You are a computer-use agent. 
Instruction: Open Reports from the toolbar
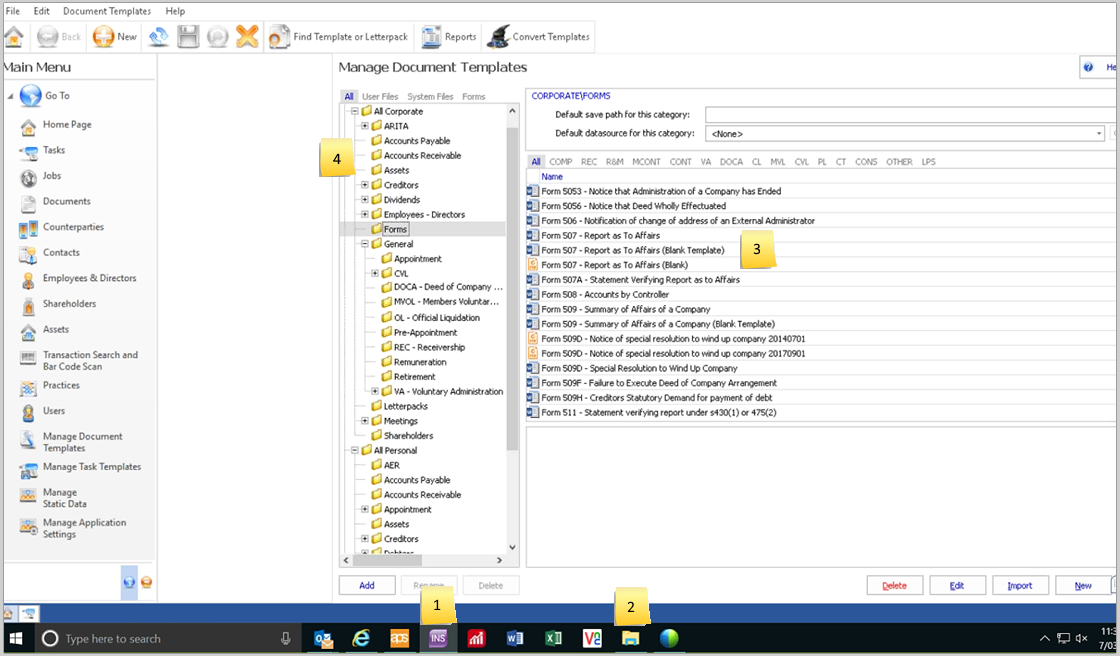(x=449, y=37)
